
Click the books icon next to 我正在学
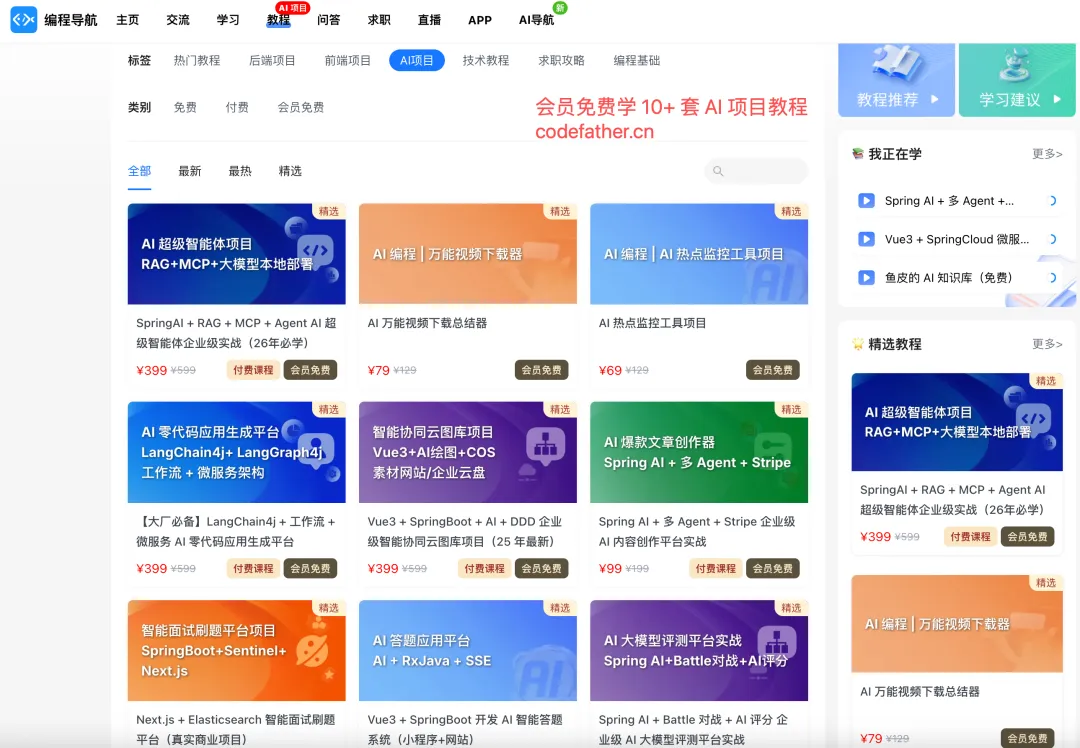(858, 154)
